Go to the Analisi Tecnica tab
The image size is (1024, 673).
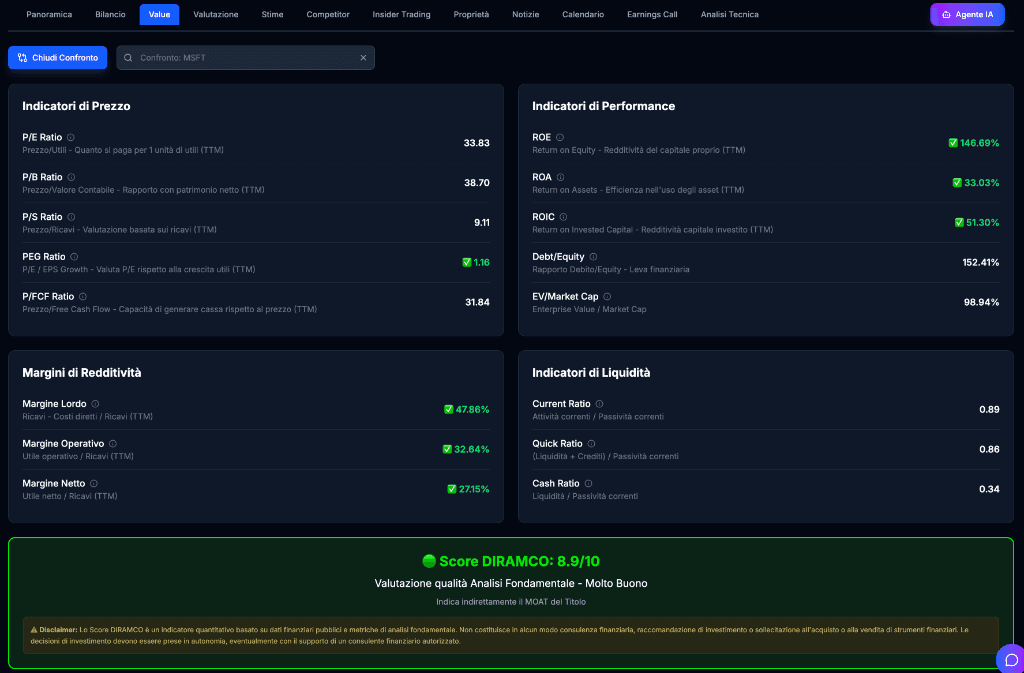tap(729, 14)
